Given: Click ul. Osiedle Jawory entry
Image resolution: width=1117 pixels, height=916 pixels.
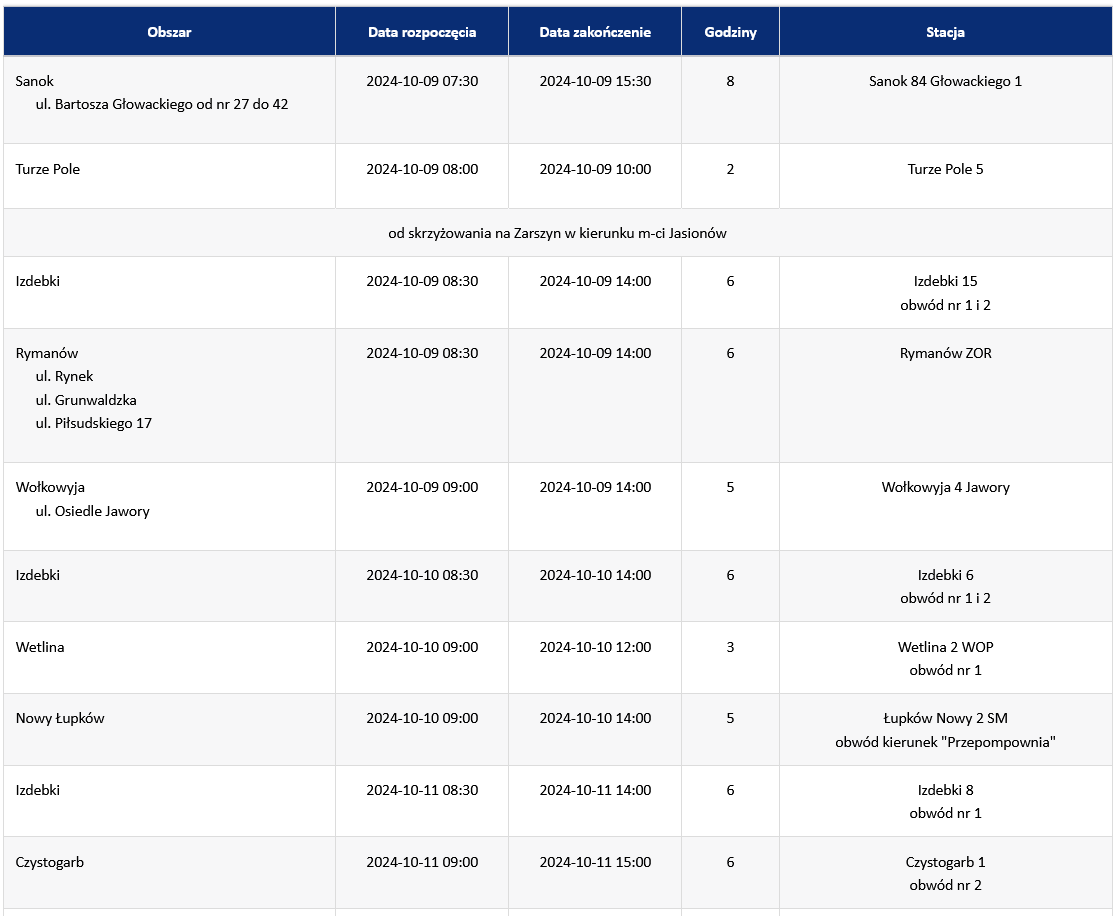Looking at the screenshot, I should coord(93,511).
